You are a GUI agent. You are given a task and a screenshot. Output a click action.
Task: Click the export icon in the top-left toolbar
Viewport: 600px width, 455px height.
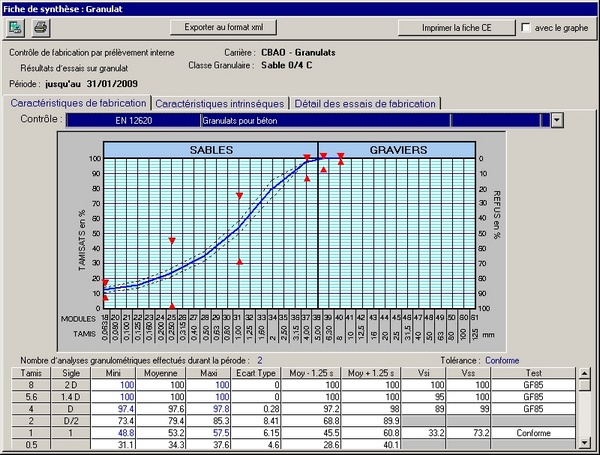[16, 27]
